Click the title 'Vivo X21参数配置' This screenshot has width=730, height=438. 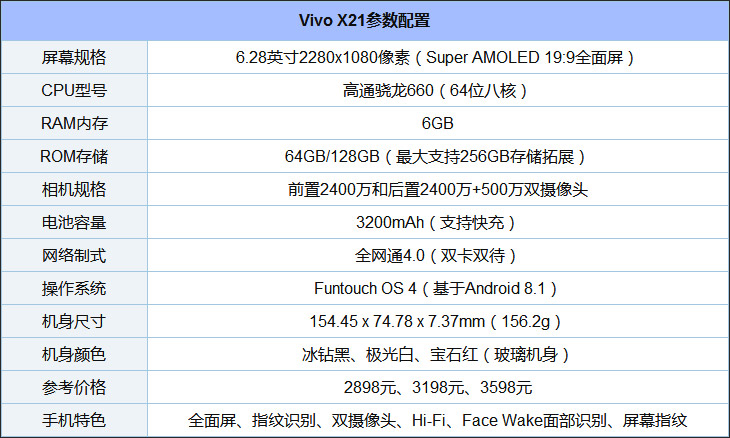coord(364,20)
